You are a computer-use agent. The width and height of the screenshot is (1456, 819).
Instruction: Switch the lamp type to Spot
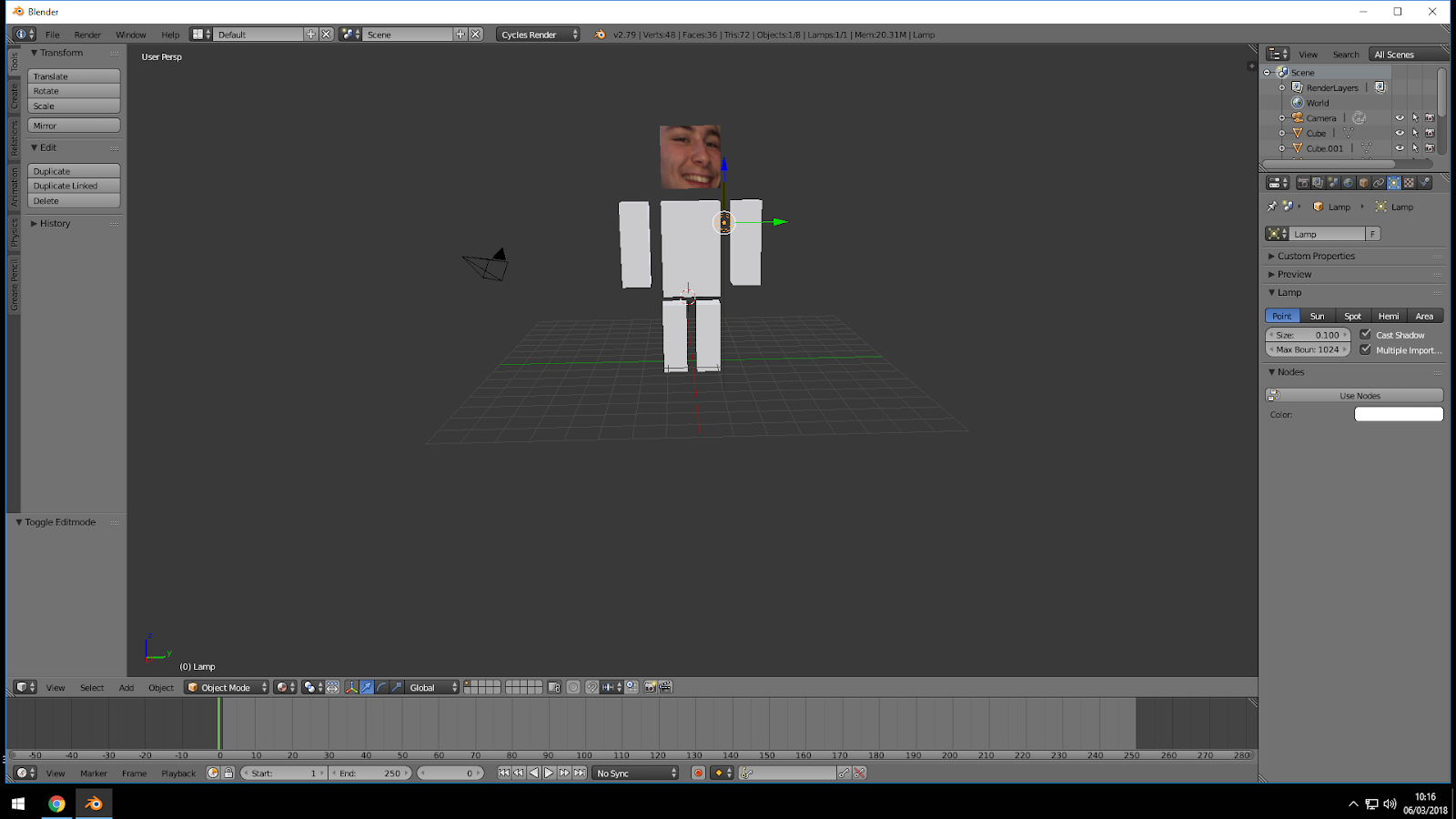coord(1353,316)
